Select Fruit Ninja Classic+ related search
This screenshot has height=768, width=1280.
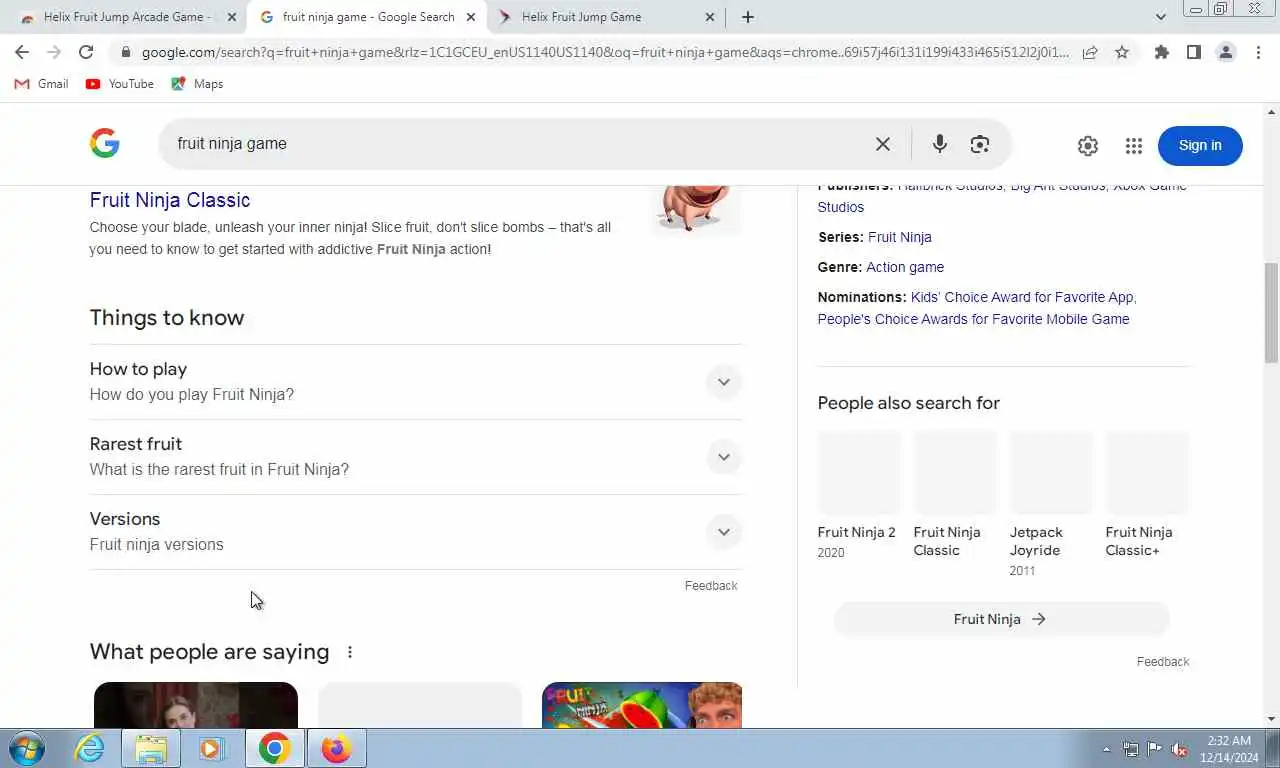click(x=1147, y=496)
